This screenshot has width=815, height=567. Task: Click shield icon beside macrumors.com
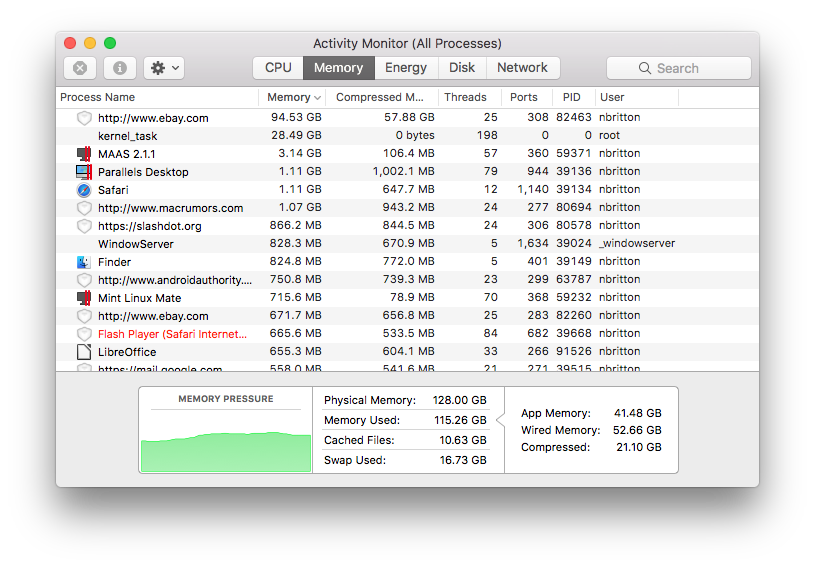84,208
